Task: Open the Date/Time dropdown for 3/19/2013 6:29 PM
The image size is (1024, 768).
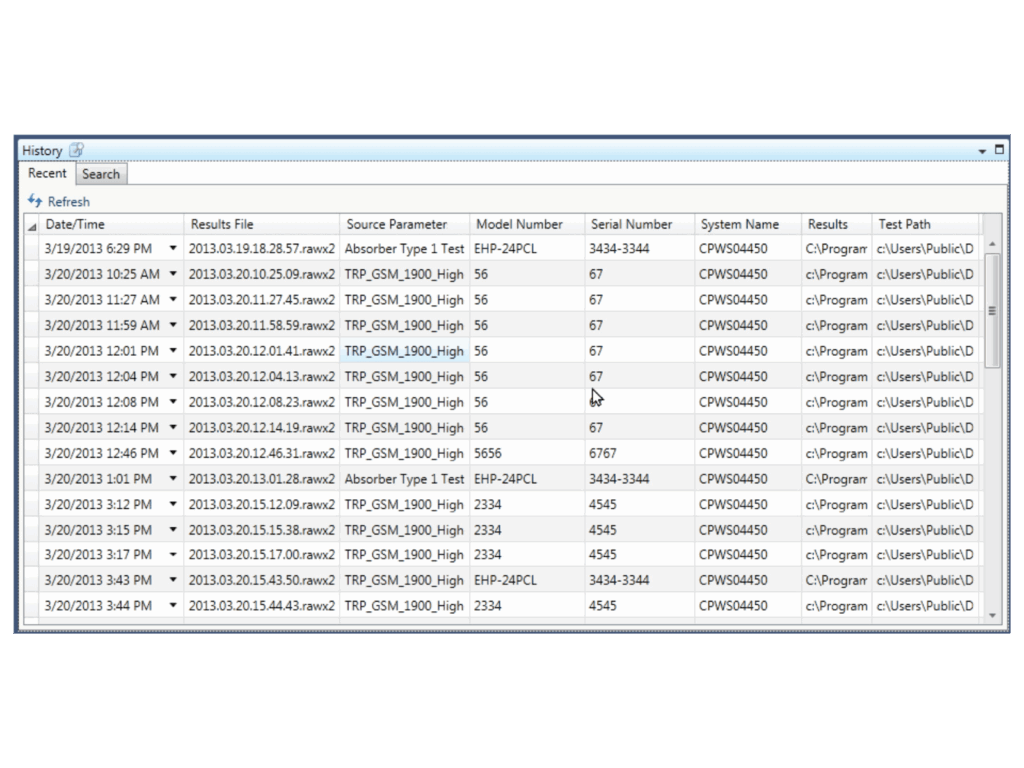Action: (172, 248)
